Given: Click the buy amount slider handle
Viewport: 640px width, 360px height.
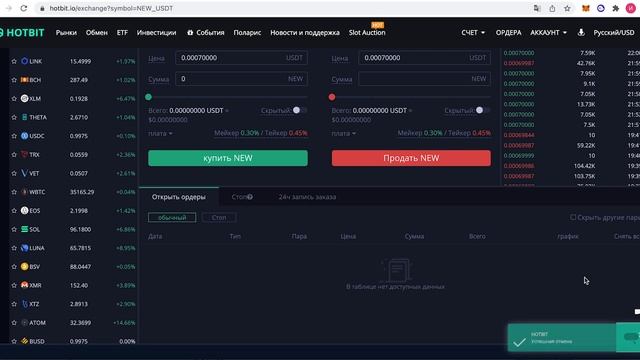Looking at the screenshot, I should click(x=149, y=97).
